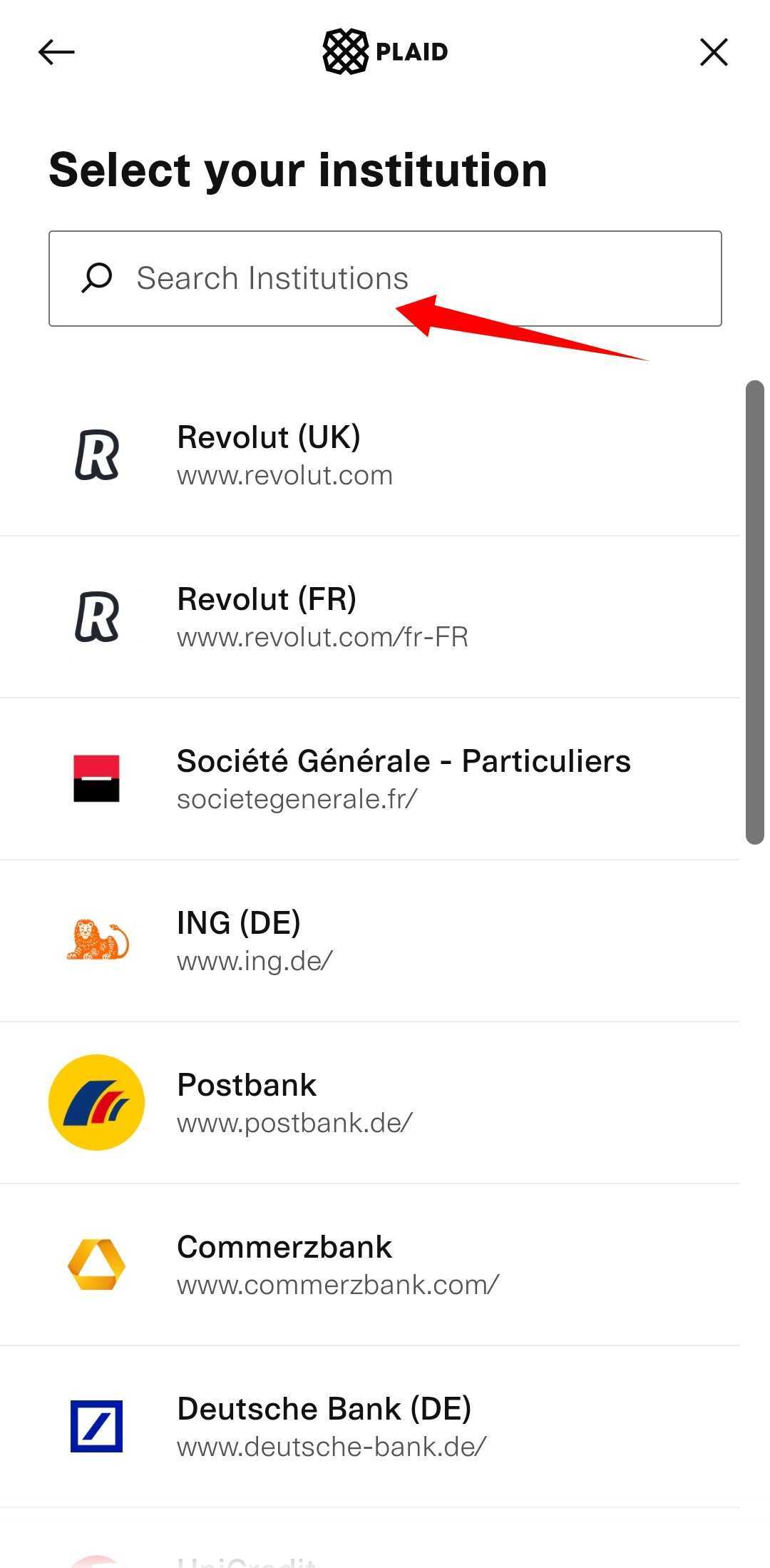Select the Revolut (UK) logo
770x1568 pixels.
(97, 455)
